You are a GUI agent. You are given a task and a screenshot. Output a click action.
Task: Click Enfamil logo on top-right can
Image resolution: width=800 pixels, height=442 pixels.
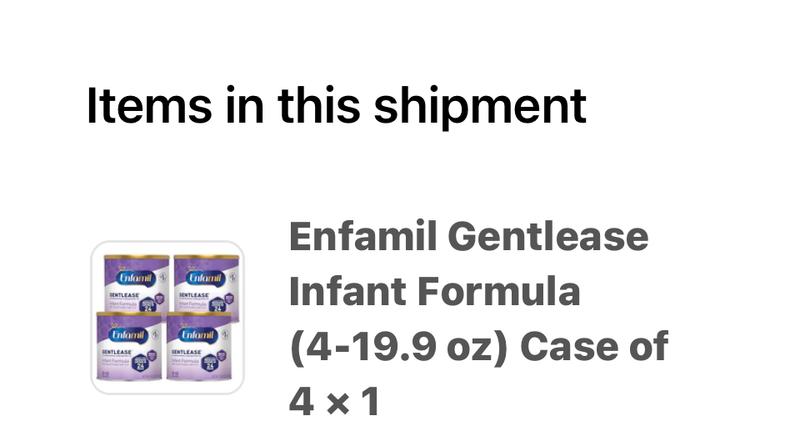click(x=205, y=278)
